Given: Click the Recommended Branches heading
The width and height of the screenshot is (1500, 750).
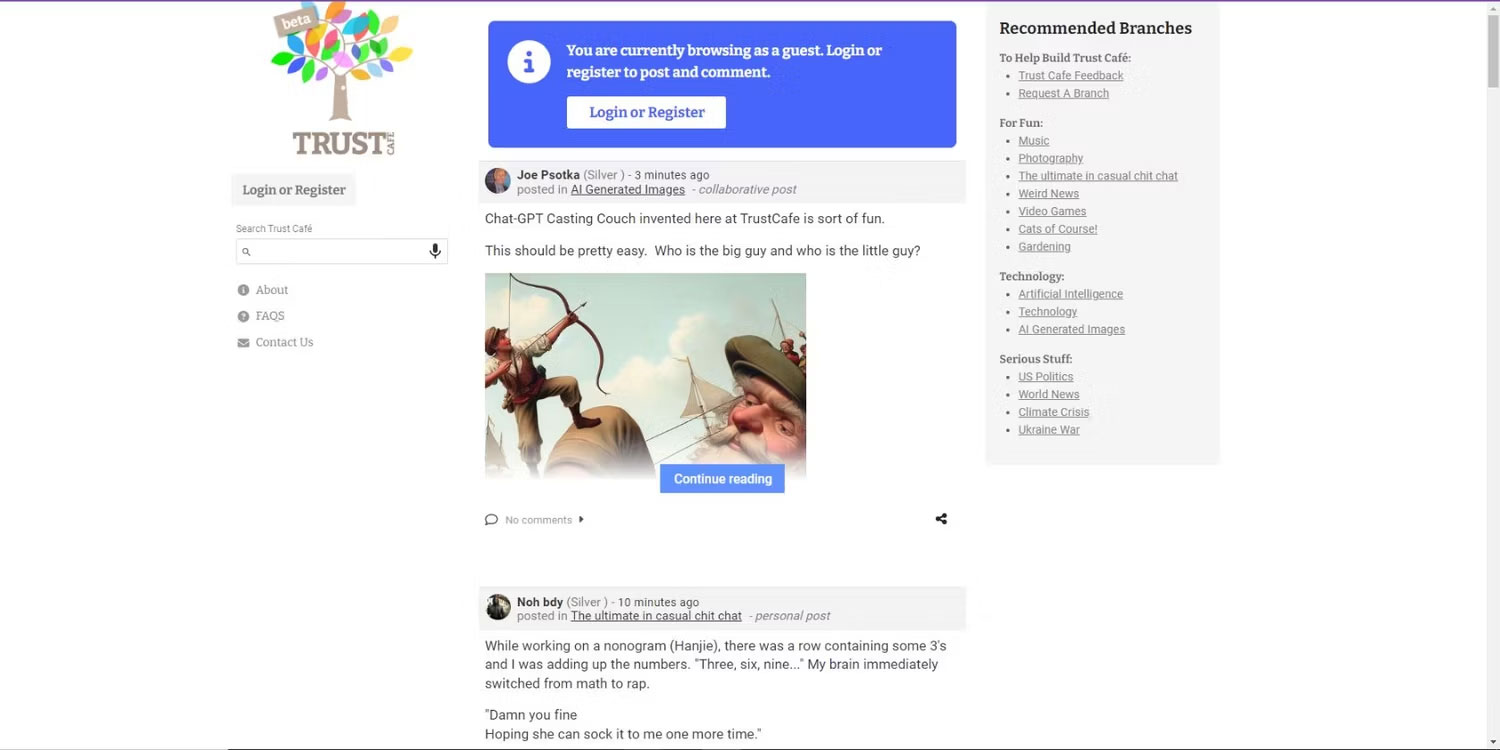Looking at the screenshot, I should coord(1096,28).
